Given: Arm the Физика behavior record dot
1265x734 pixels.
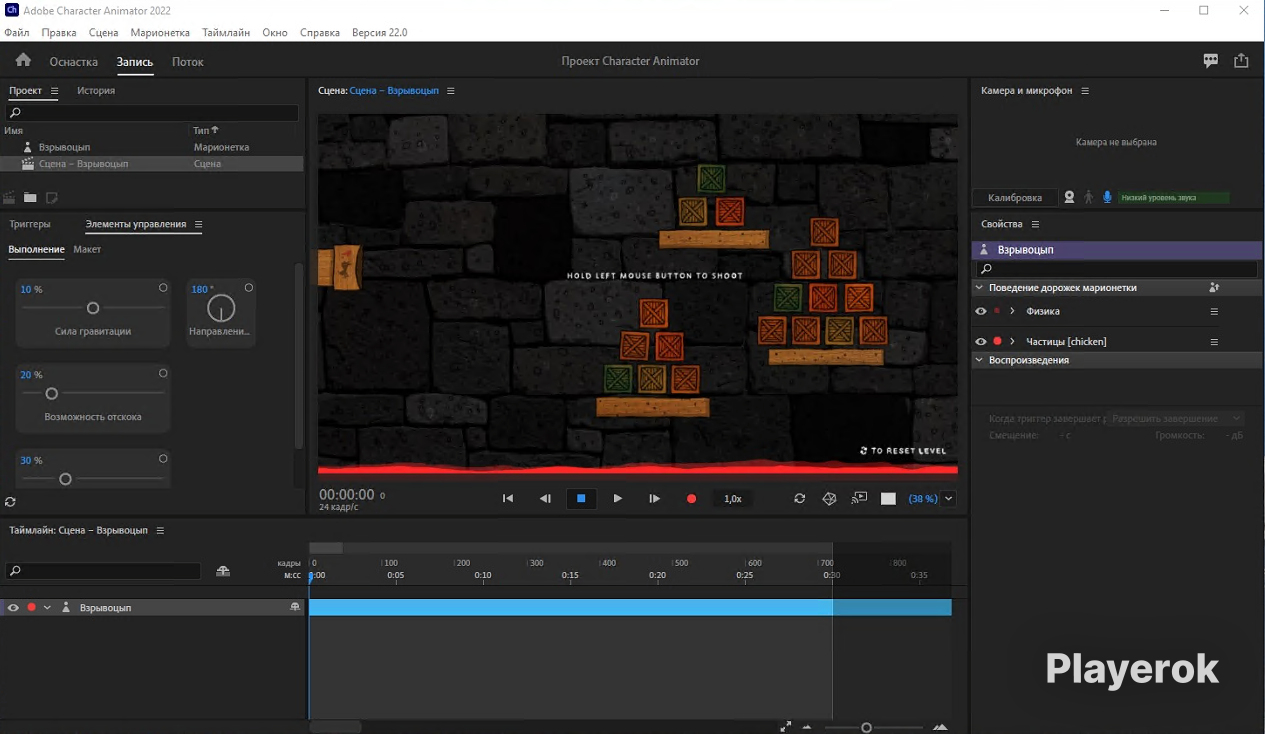Looking at the screenshot, I should [997, 311].
